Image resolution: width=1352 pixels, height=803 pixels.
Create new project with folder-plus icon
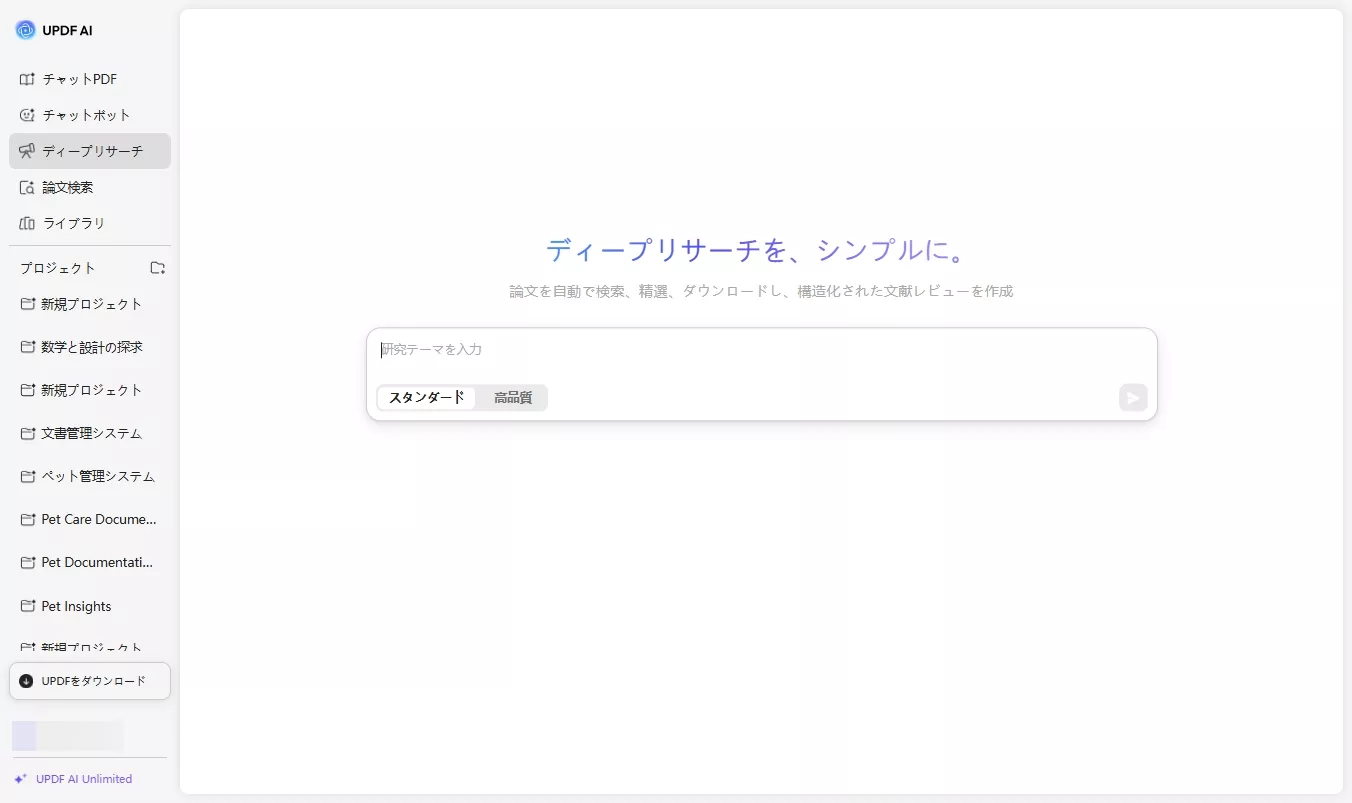coord(157,268)
